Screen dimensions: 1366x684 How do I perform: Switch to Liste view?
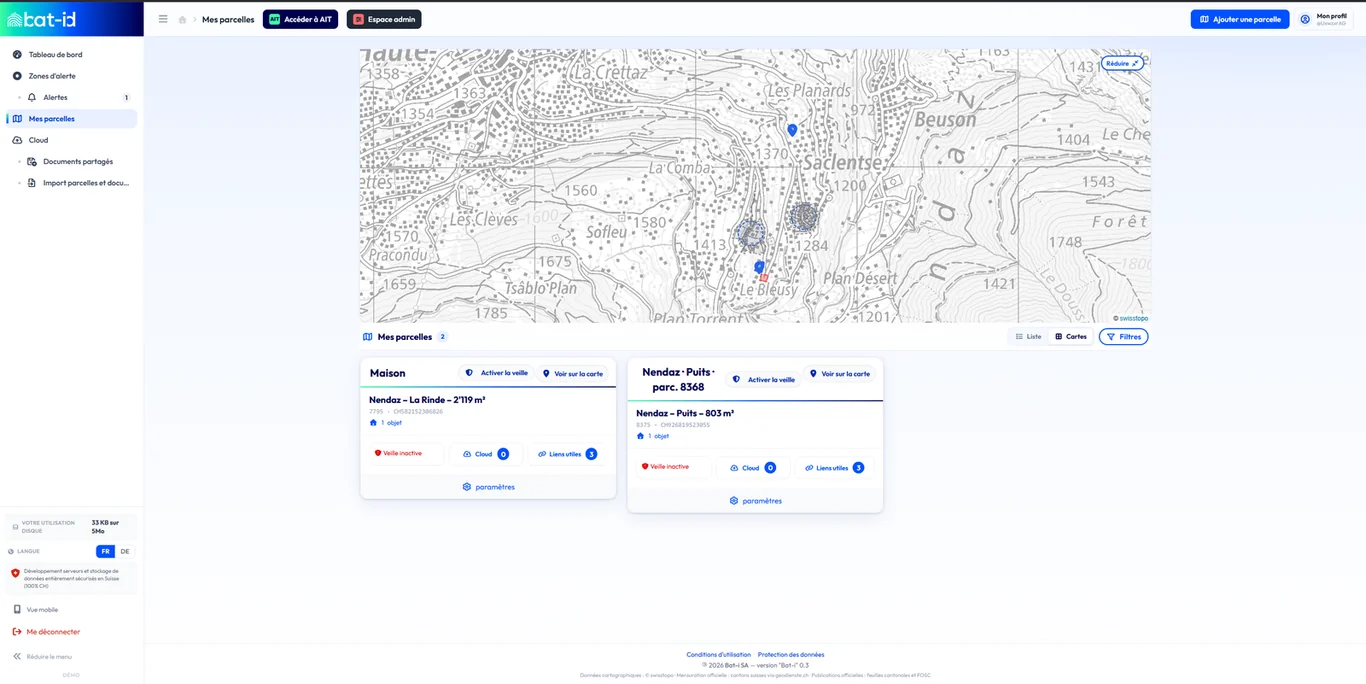coord(1028,337)
